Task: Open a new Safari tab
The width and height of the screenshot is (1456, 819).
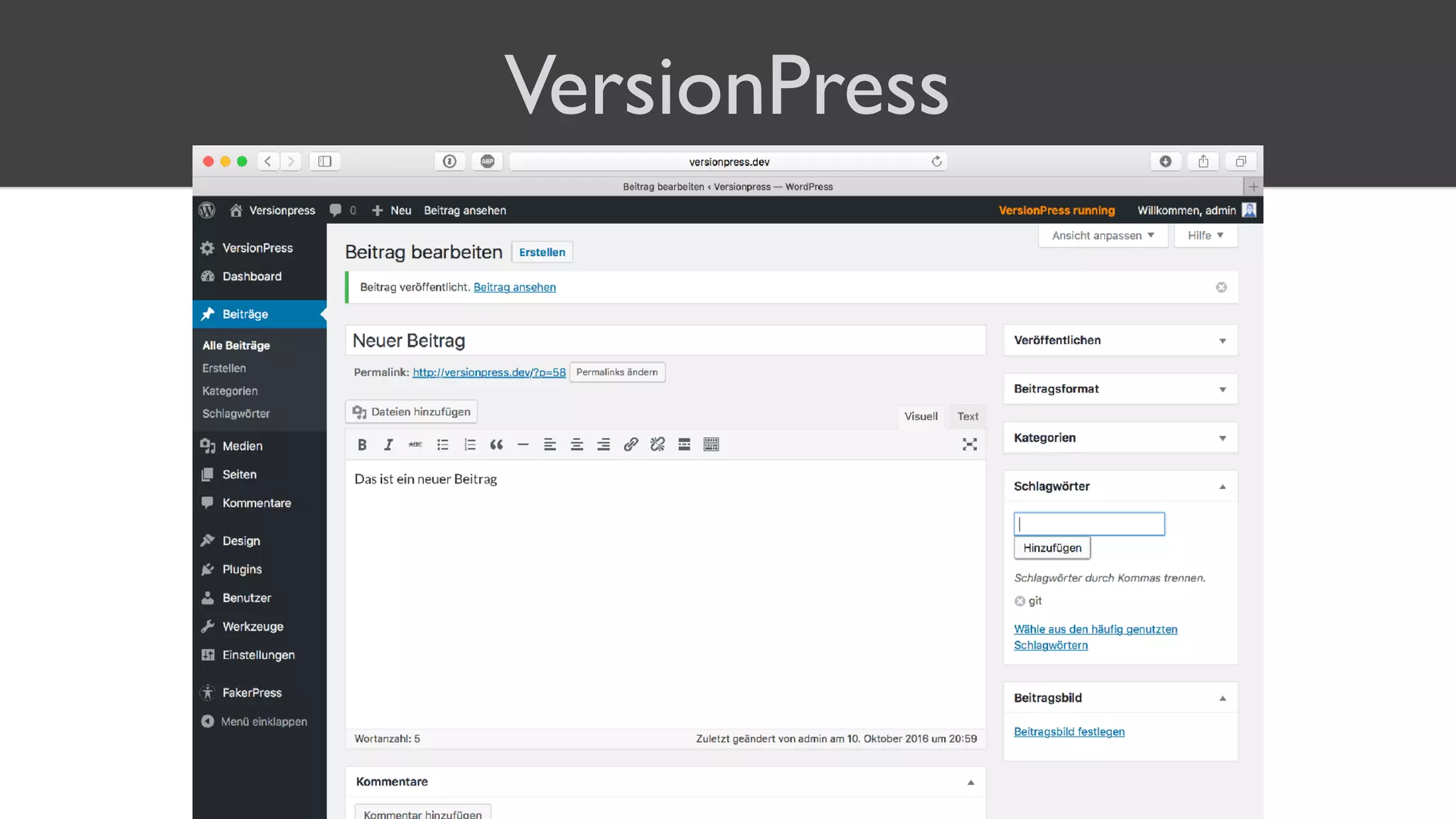Action: pyautogui.click(x=1253, y=187)
